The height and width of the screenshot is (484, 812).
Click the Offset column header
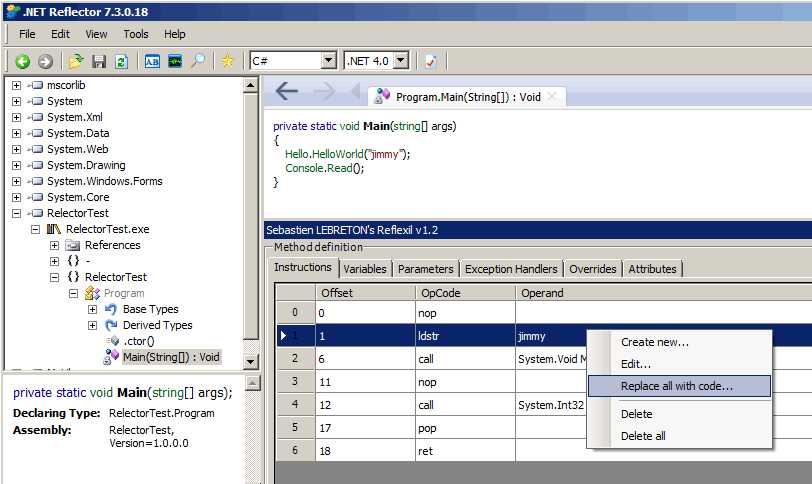tap(365, 293)
